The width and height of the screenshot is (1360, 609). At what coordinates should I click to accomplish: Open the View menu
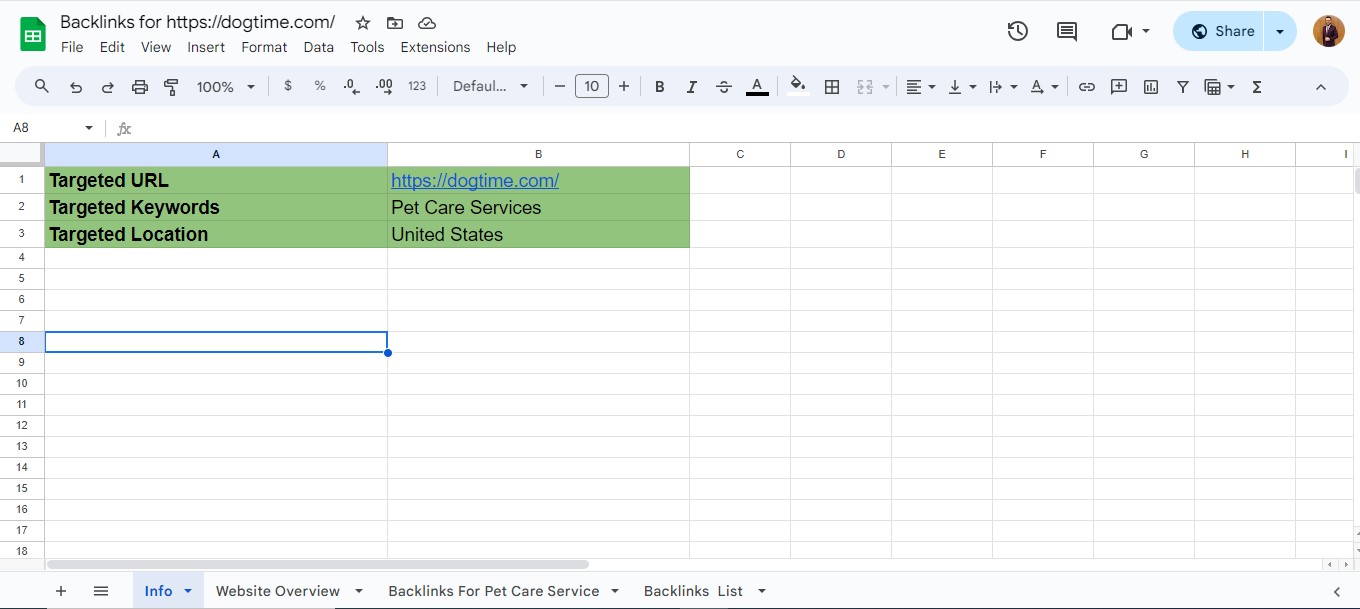coord(156,47)
